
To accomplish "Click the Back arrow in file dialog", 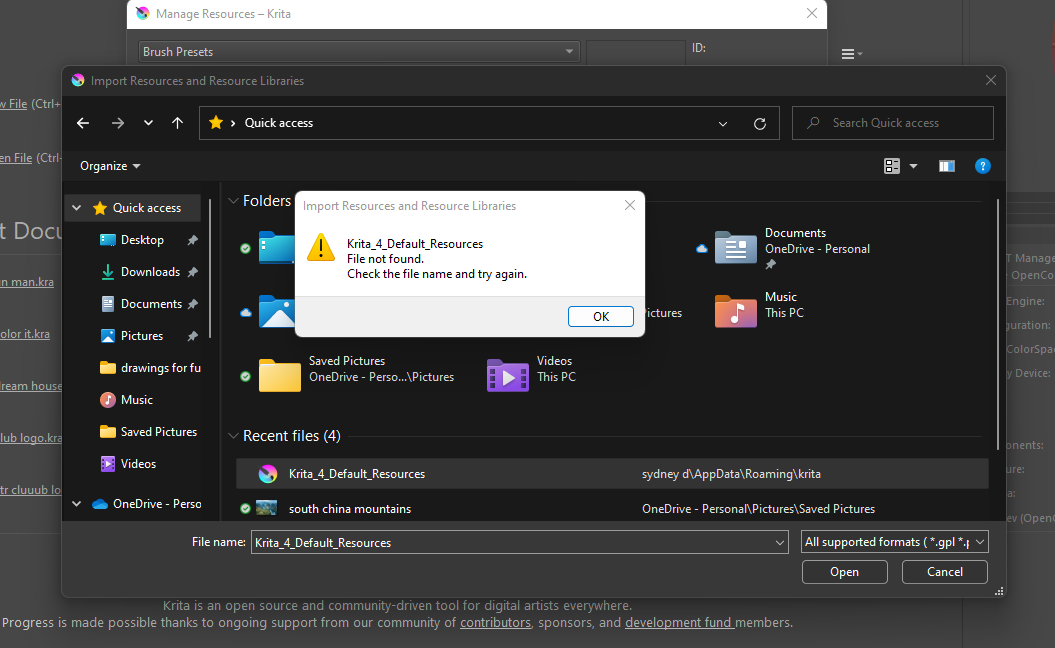I will point(83,123).
